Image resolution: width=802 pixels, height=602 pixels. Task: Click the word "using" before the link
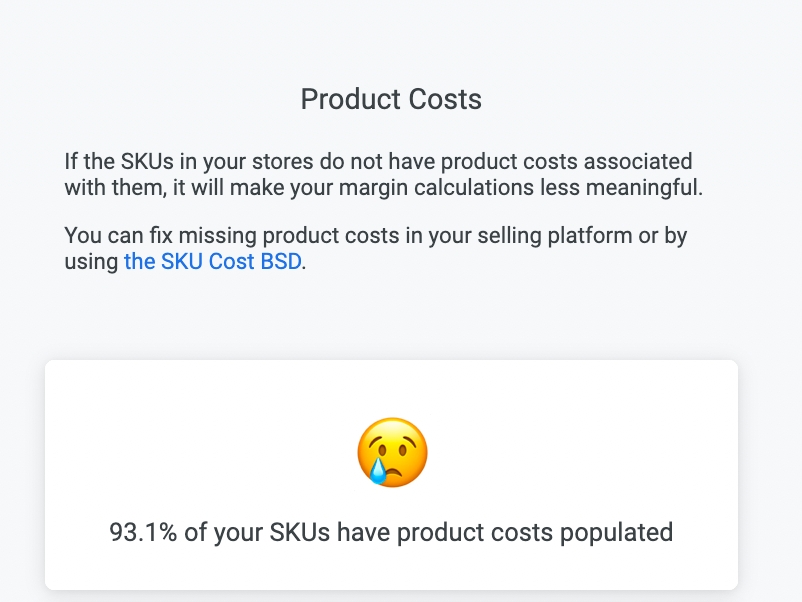(x=91, y=262)
